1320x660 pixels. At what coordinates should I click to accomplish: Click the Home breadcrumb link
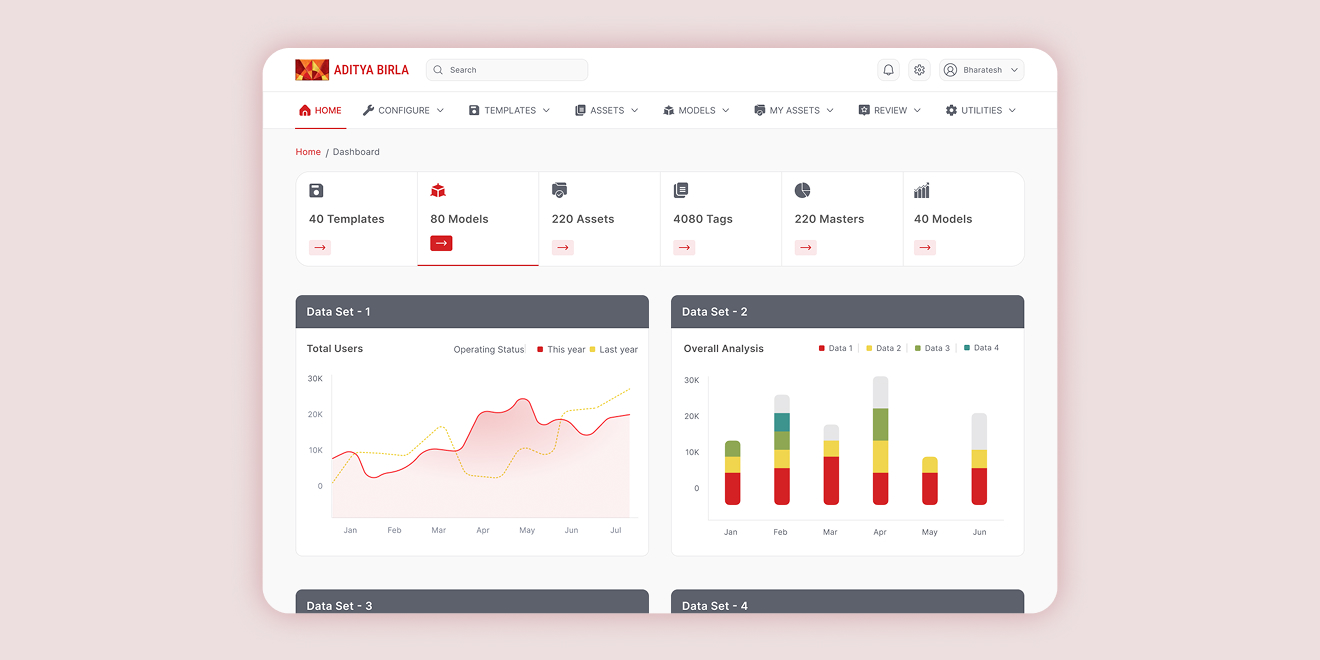click(308, 152)
